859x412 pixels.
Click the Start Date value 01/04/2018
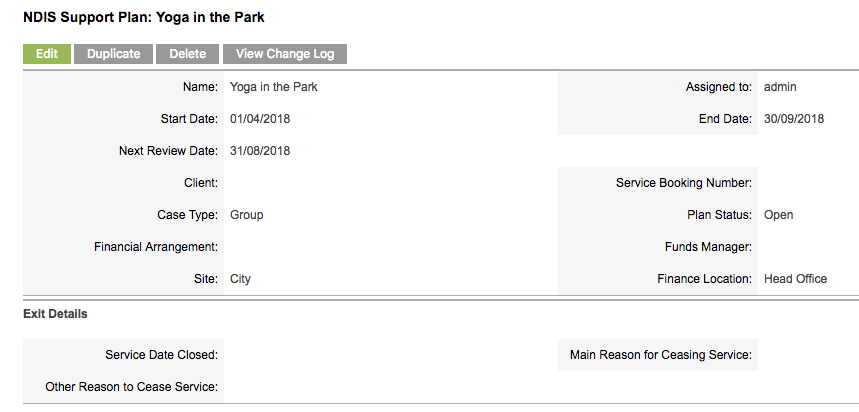(260, 119)
